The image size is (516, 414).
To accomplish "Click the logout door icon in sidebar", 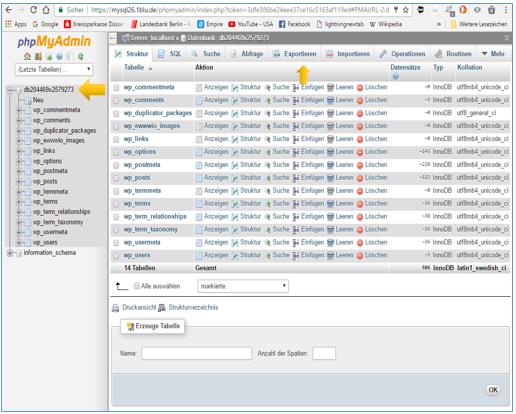I will [x=38, y=57].
